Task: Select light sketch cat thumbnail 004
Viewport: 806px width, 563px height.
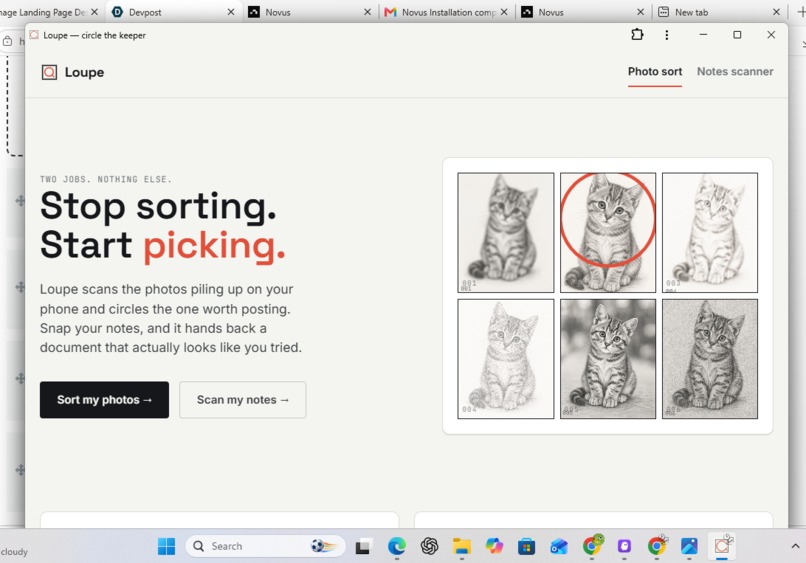Action: pyautogui.click(x=506, y=359)
